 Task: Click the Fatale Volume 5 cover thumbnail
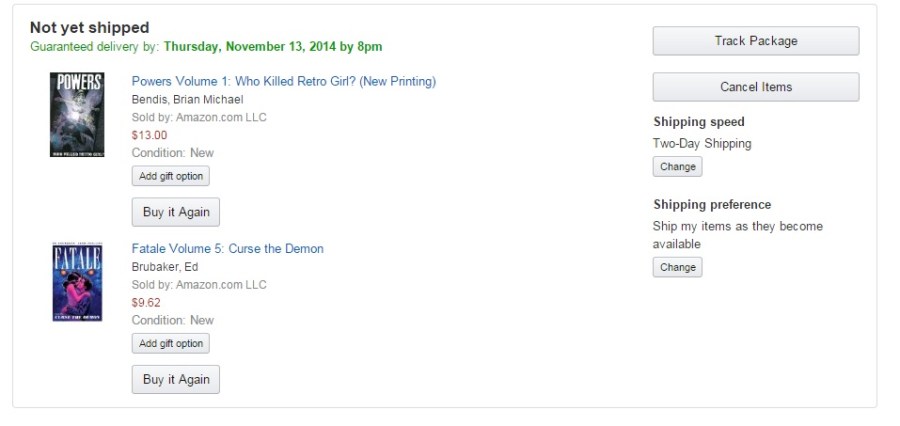(77, 281)
